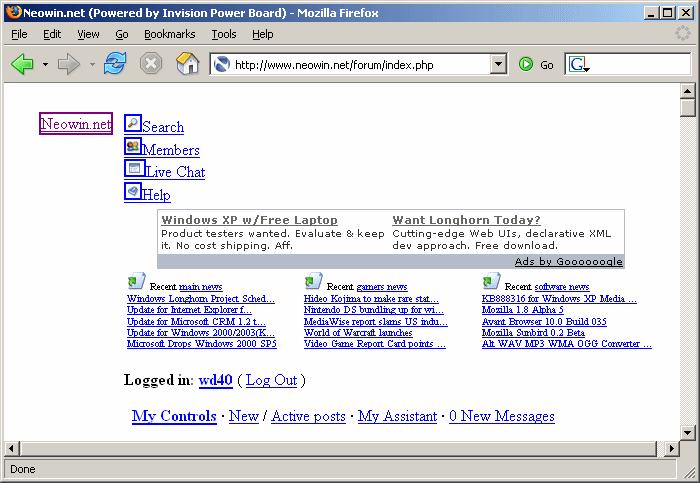Open the Help menu in menu bar
The height and width of the screenshot is (483, 700).
(262, 34)
